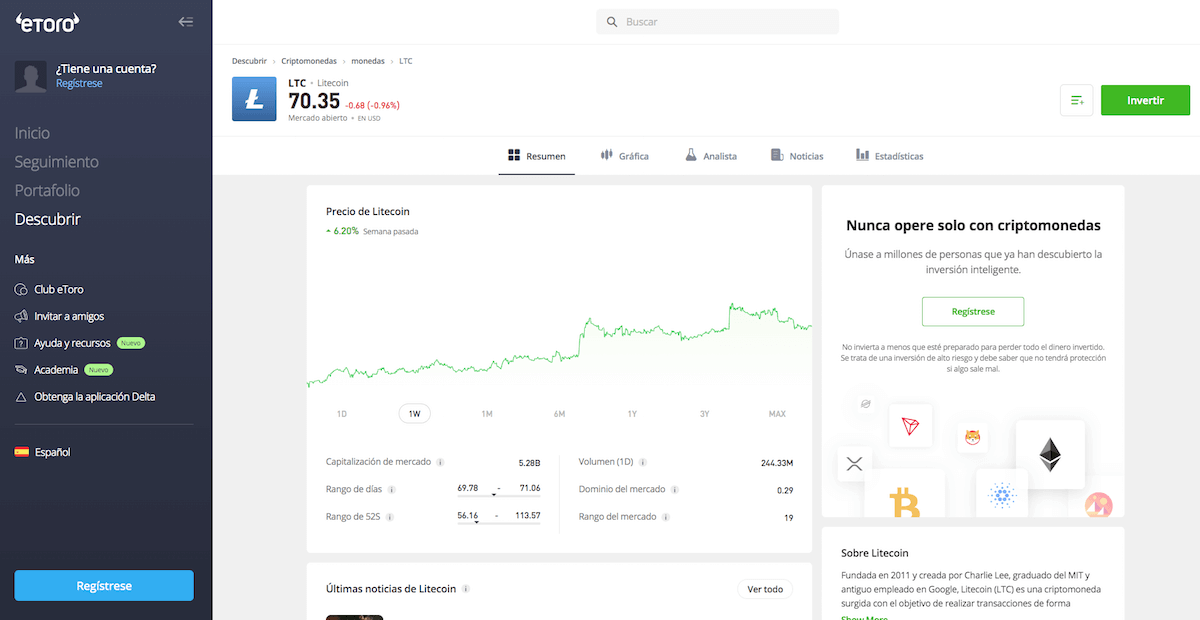Click the search magnifier icon
The image size is (1200, 620).
(x=611, y=21)
